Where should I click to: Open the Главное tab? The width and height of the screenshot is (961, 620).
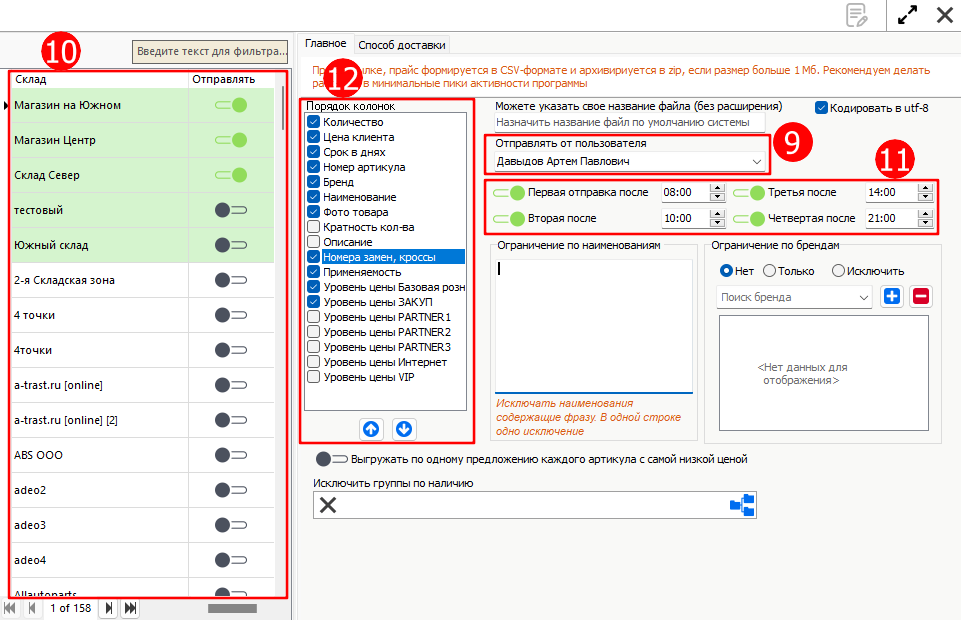(x=325, y=44)
